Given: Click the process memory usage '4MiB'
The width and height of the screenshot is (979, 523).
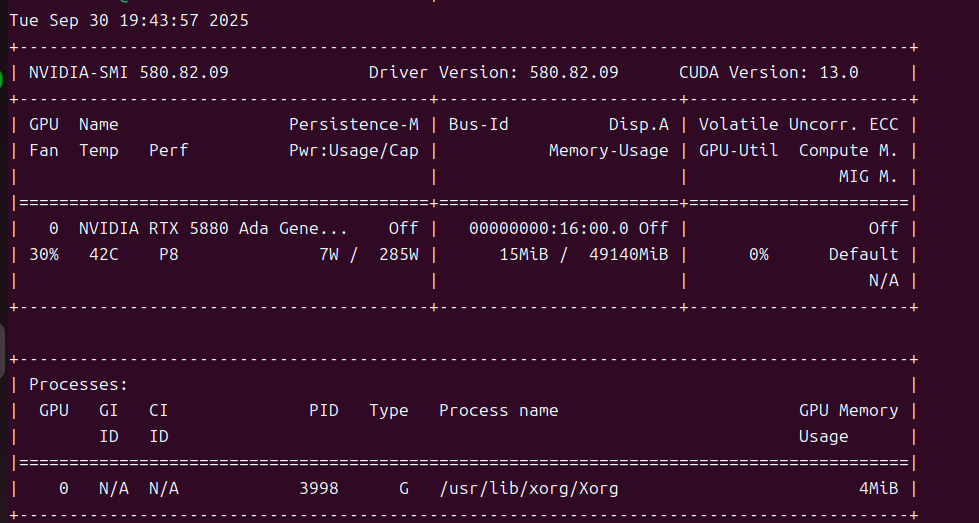Looking at the screenshot, I should [878, 489].
